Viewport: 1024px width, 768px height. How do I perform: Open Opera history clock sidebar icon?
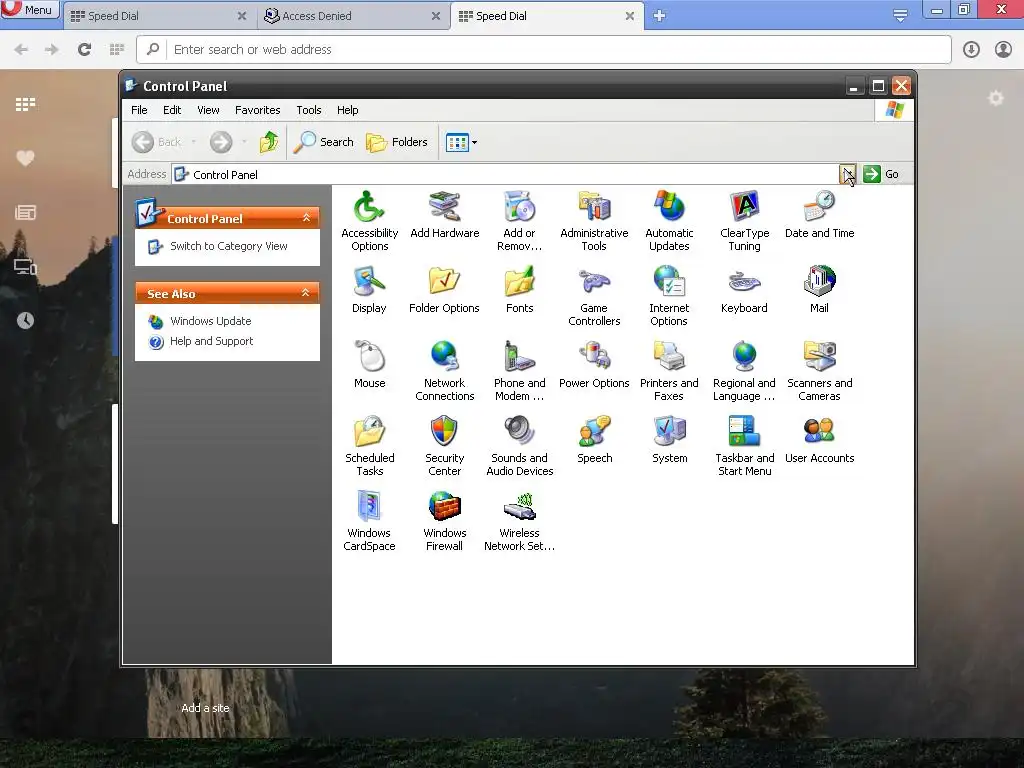pos(25,320)
